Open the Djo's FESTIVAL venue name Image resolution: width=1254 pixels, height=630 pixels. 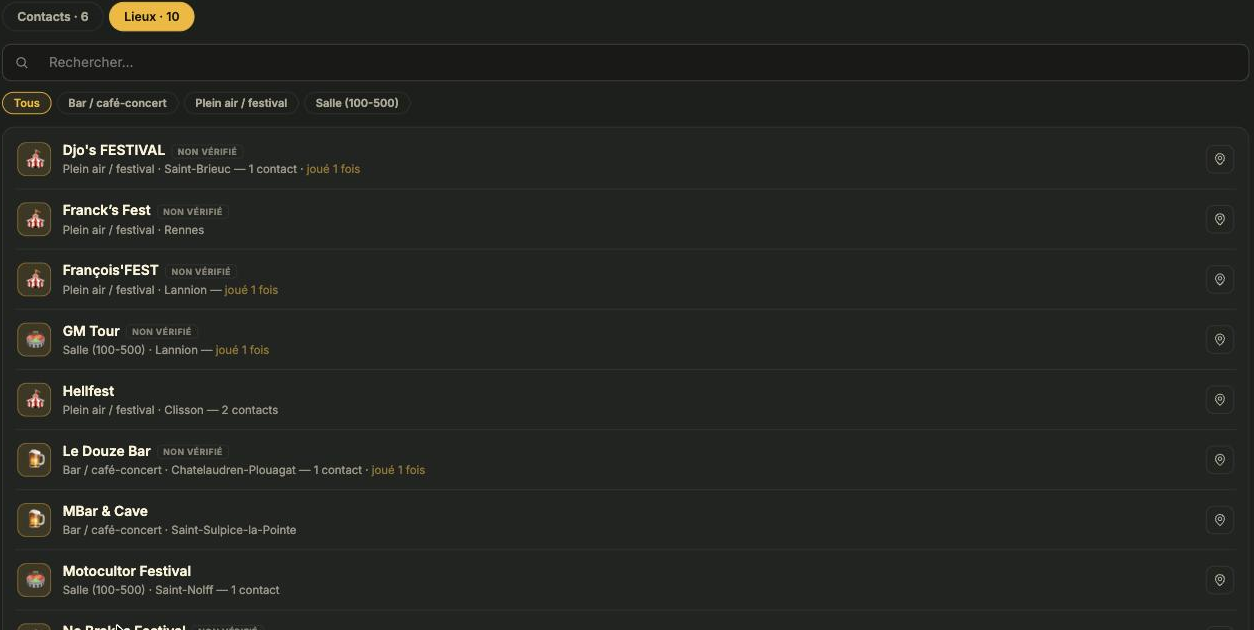click(x=113, y=150)
